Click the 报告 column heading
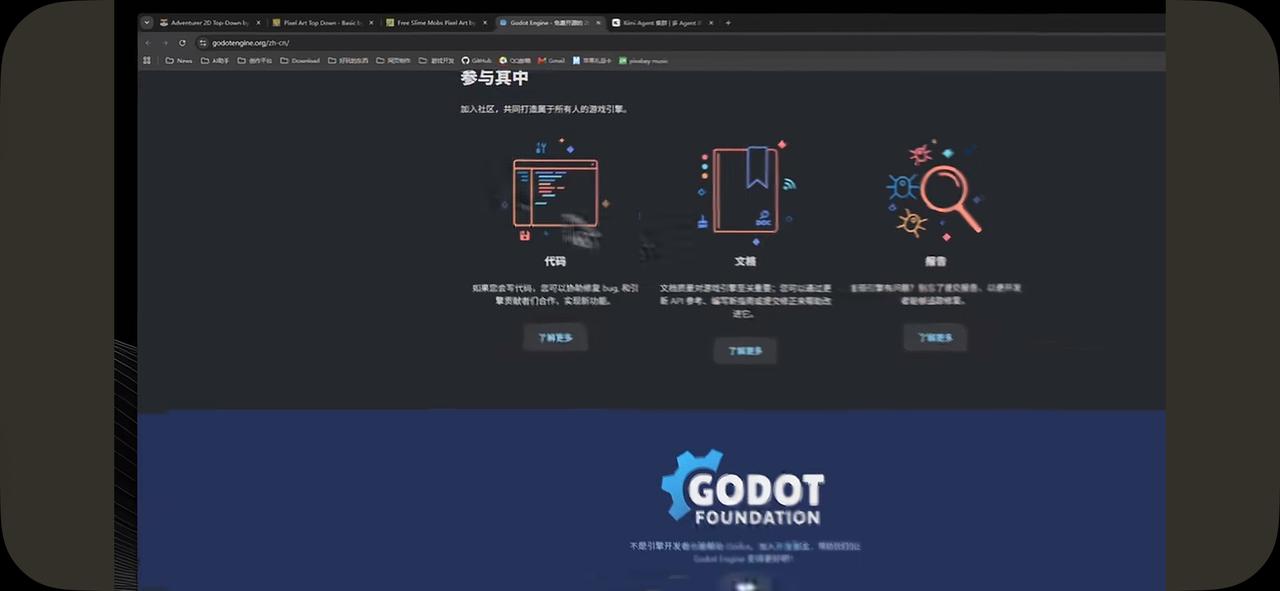1280x591 pixels. (935, 261)
